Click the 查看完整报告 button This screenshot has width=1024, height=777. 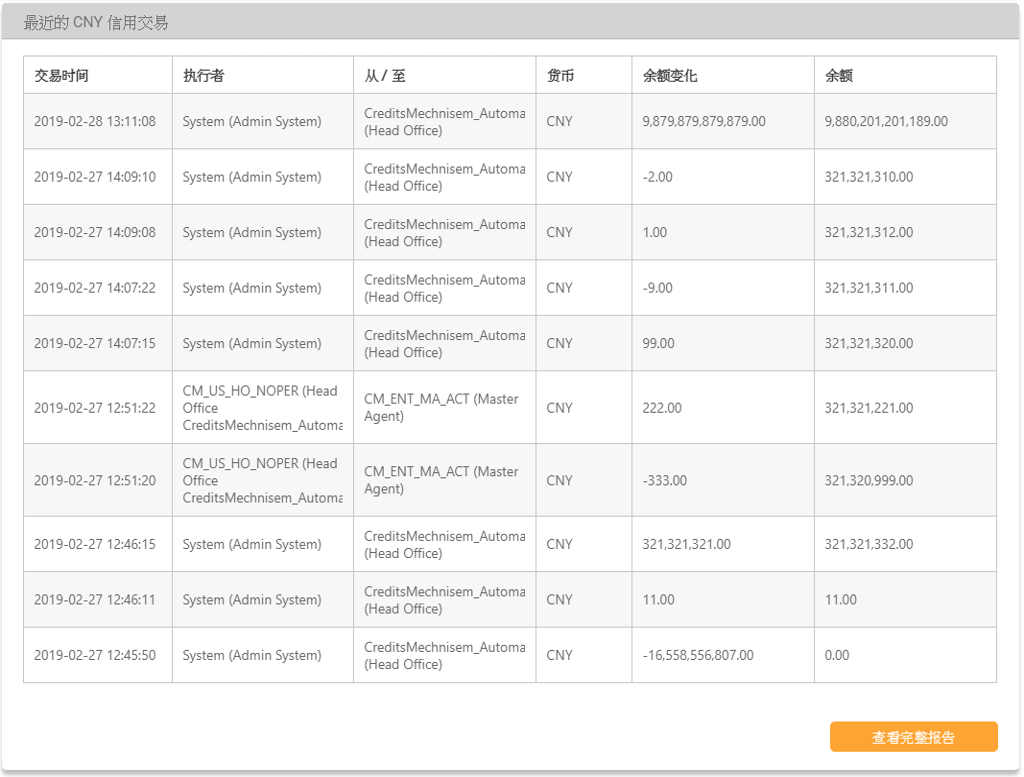(x=913, y=737)
